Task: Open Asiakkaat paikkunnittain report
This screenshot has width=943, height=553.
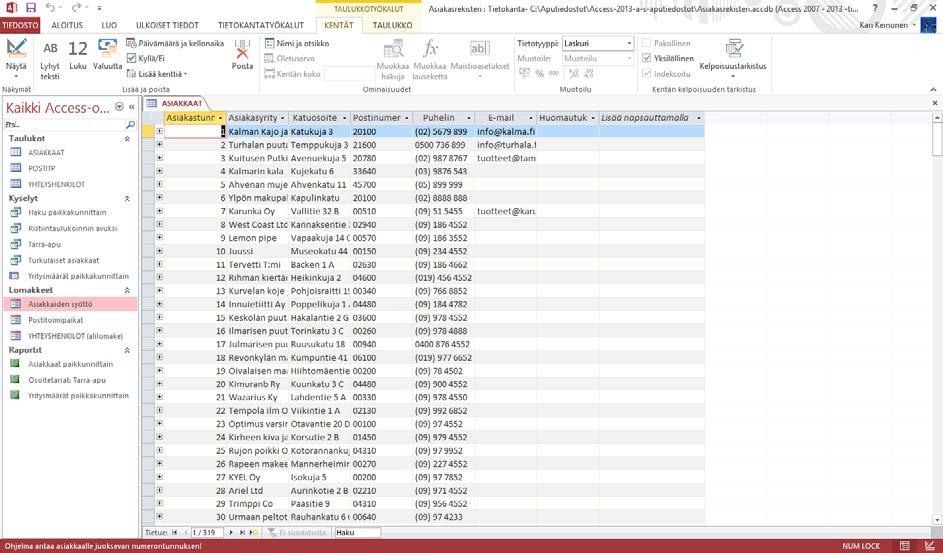Action: point(70,364)
